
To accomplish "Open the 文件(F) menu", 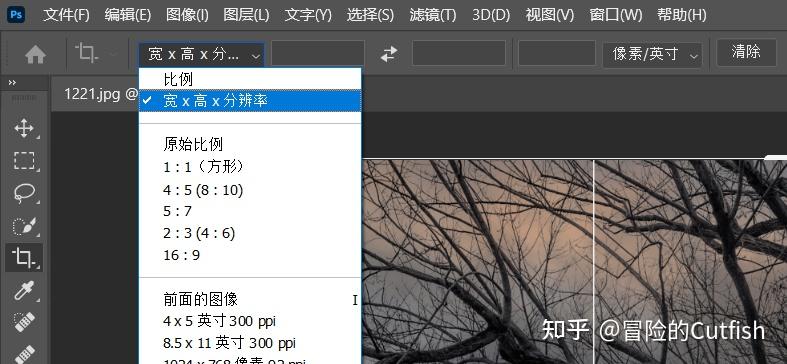I will [66, 15].
